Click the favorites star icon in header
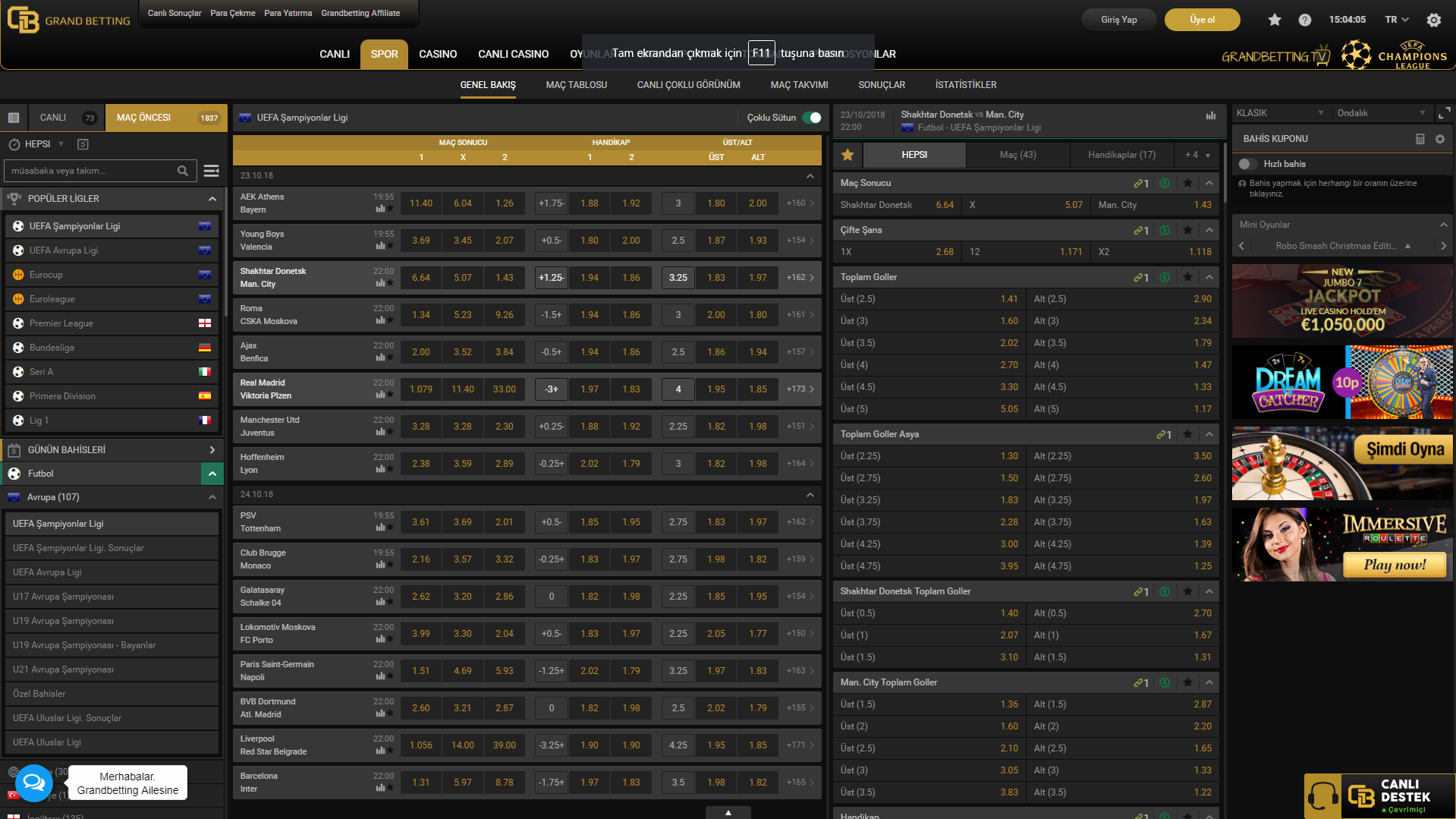 point(1275,20)
